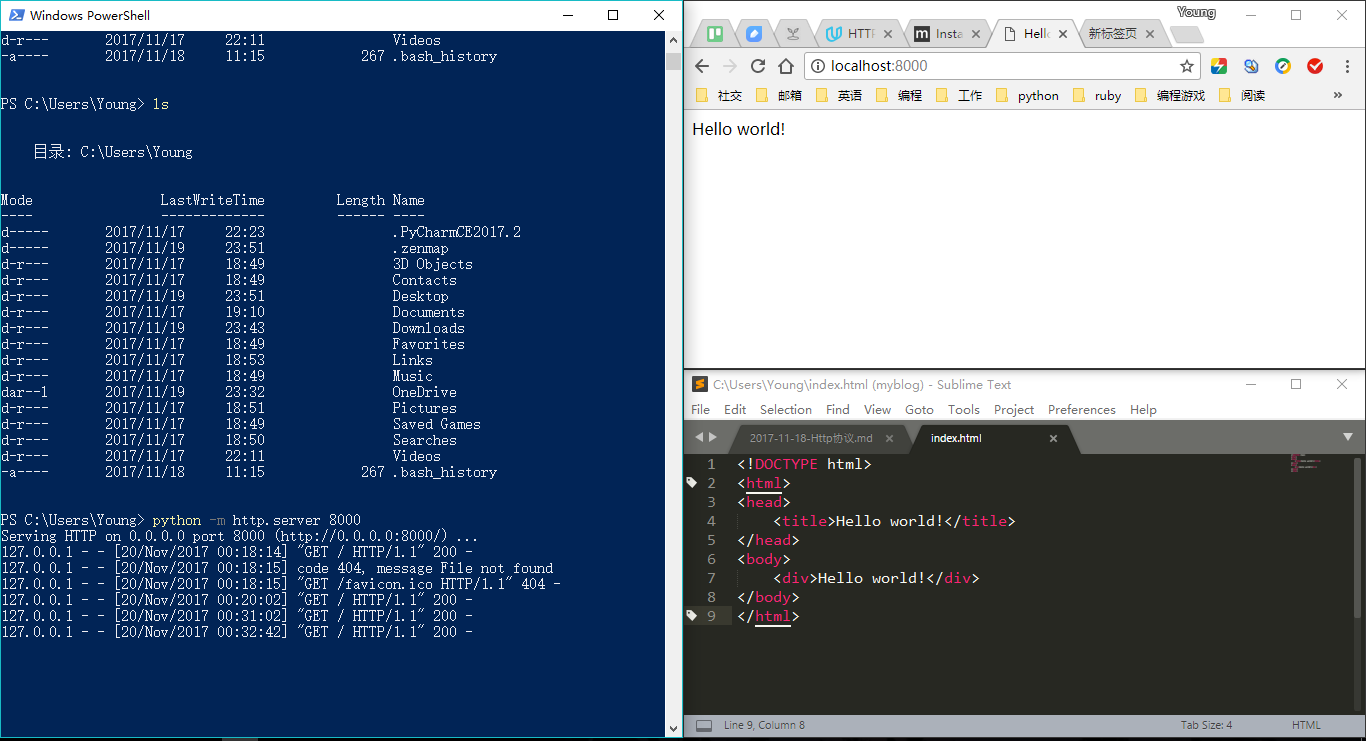Go to next tab with Sublime right arrow

pos(713,437)
